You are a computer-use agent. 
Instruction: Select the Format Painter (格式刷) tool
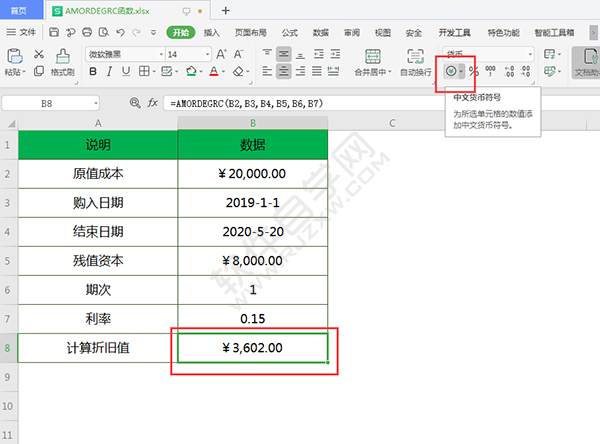pyautogui.click(x=62, y=62)
